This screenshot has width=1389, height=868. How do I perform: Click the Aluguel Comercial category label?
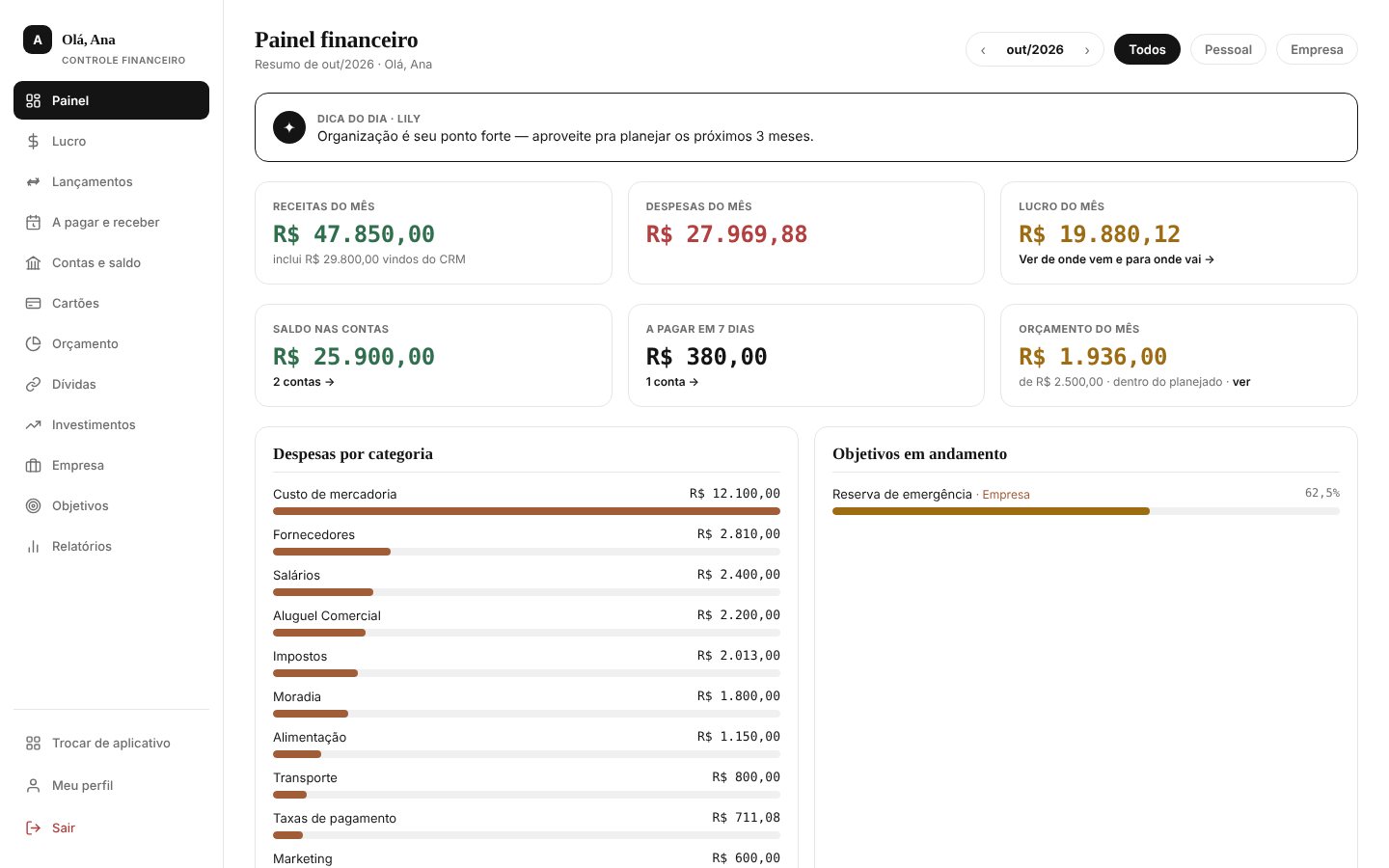pos(327,616)
